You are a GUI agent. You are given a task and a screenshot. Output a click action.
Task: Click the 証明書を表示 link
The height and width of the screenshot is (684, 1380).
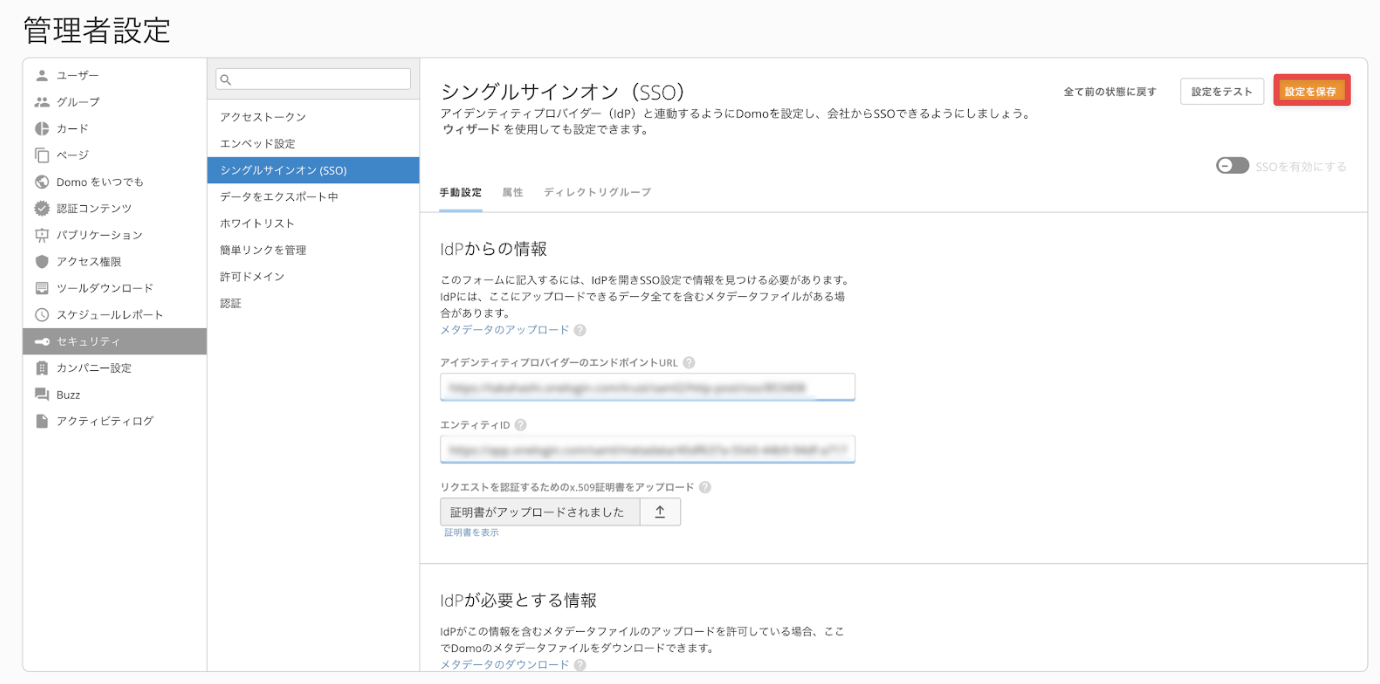pyautogui.click(x=472, y=533)
